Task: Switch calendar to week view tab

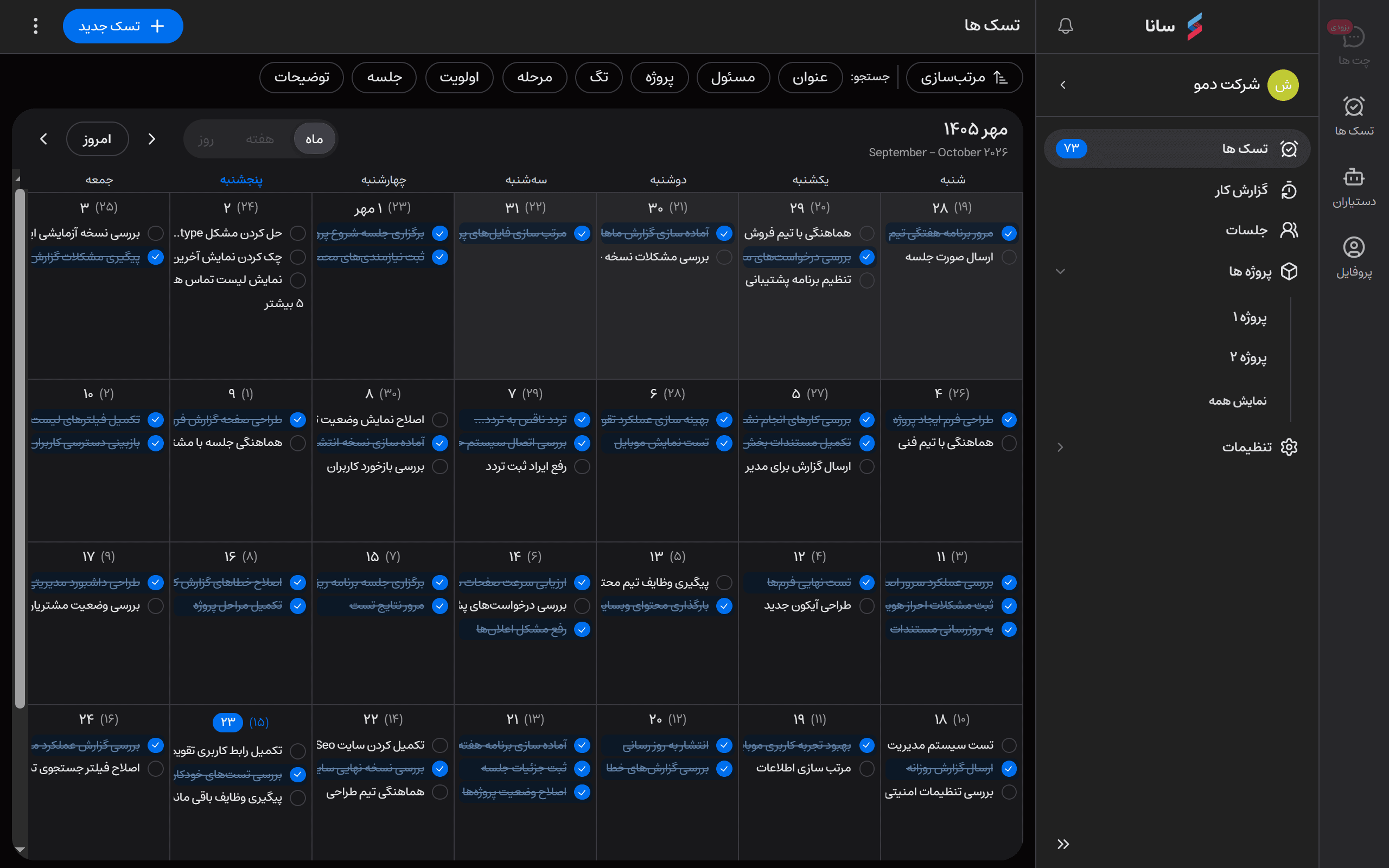Action: (259, 139)
